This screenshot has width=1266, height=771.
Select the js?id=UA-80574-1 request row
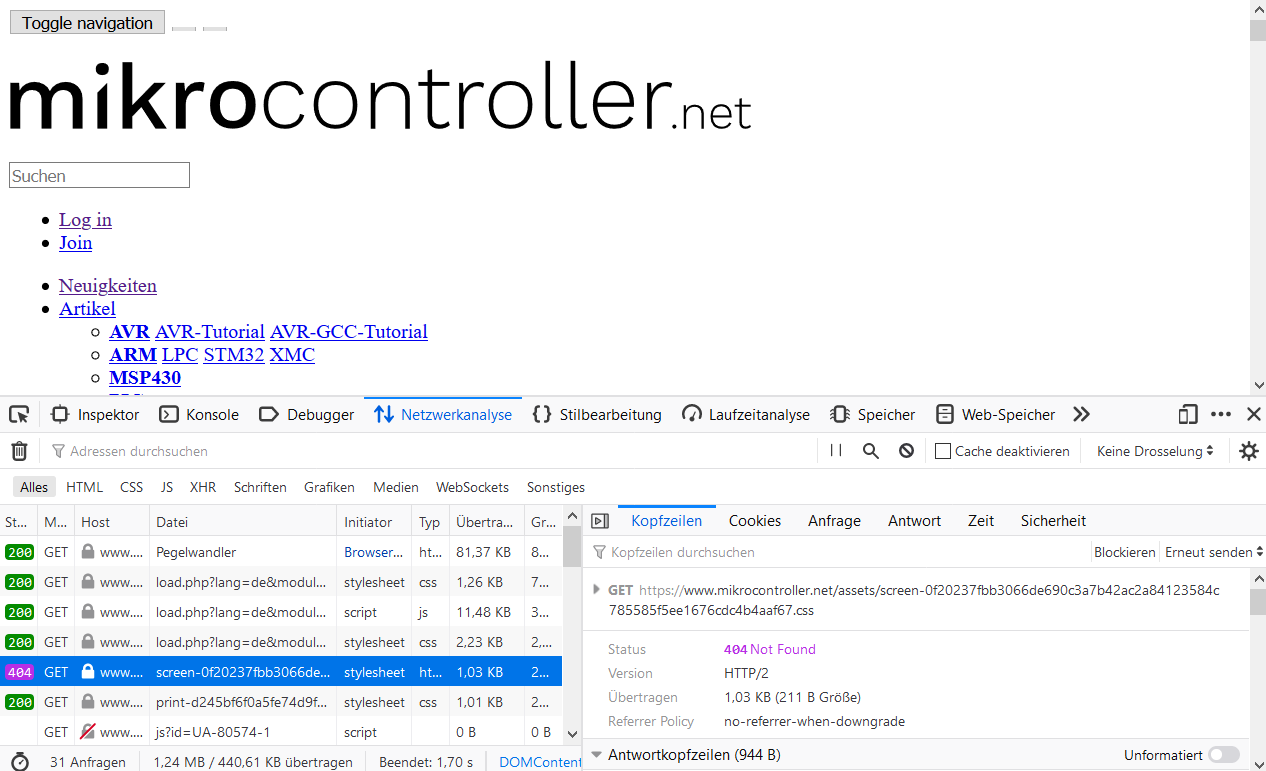[281, 732]
